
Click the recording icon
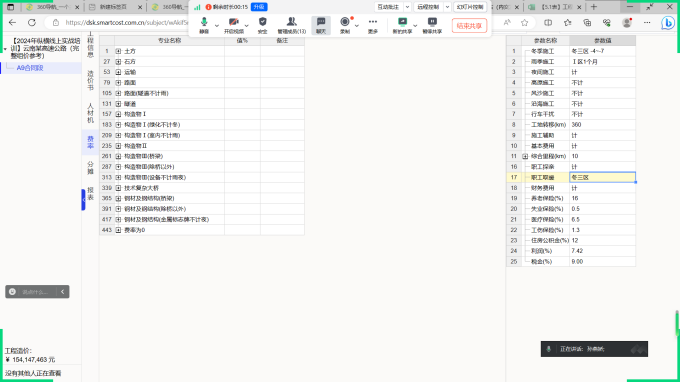coord(345,25)
